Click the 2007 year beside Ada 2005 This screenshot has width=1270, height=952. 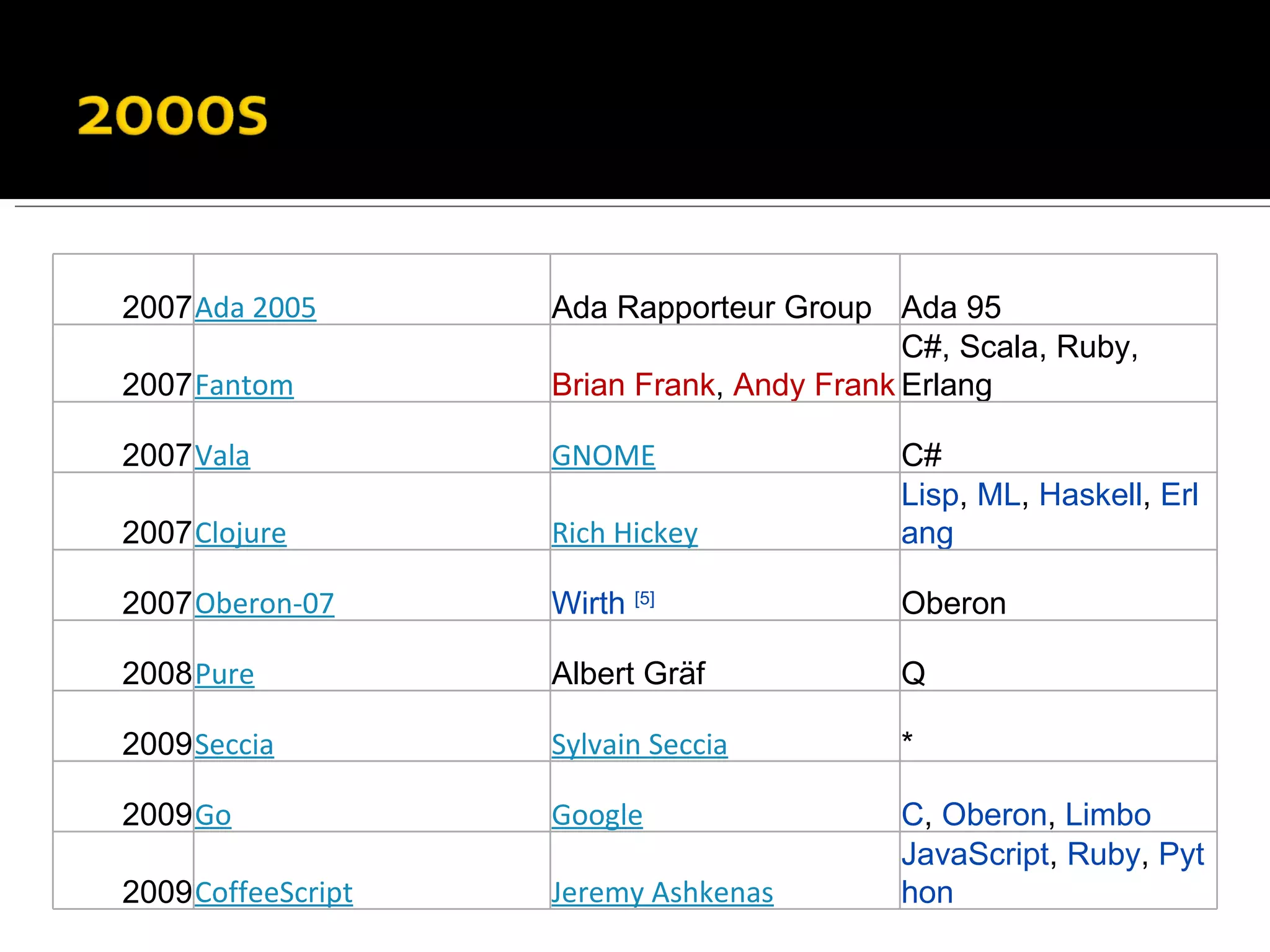pyautogui.click(x=157, y=307)
